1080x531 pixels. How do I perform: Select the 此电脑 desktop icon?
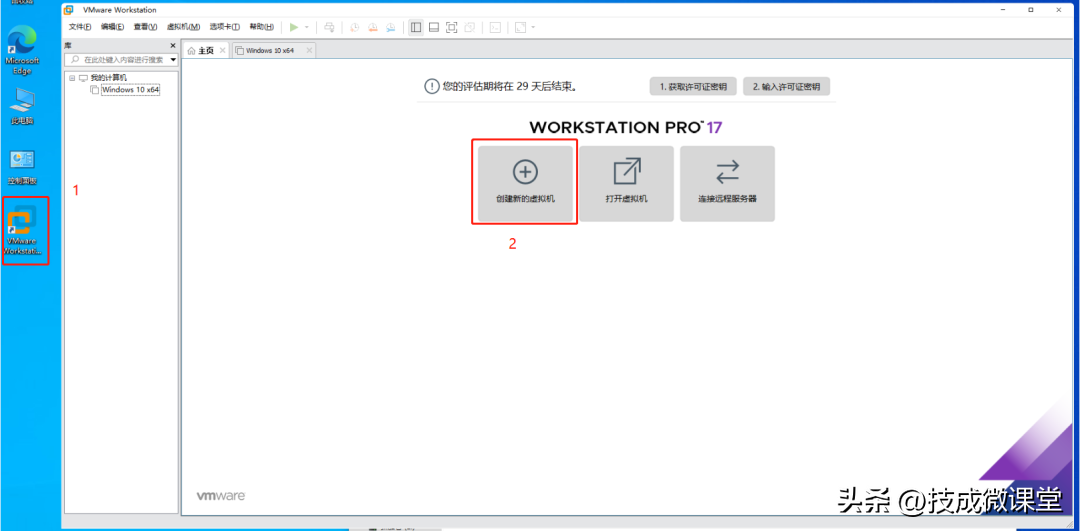(x=22, y=107)
